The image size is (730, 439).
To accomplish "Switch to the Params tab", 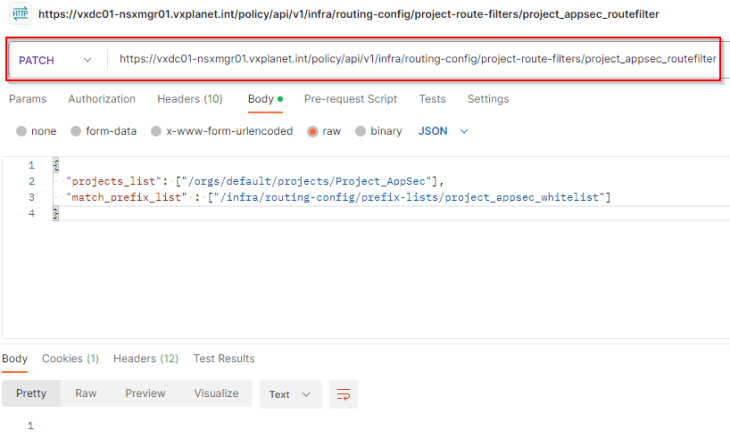I will (x=28, y=99).
